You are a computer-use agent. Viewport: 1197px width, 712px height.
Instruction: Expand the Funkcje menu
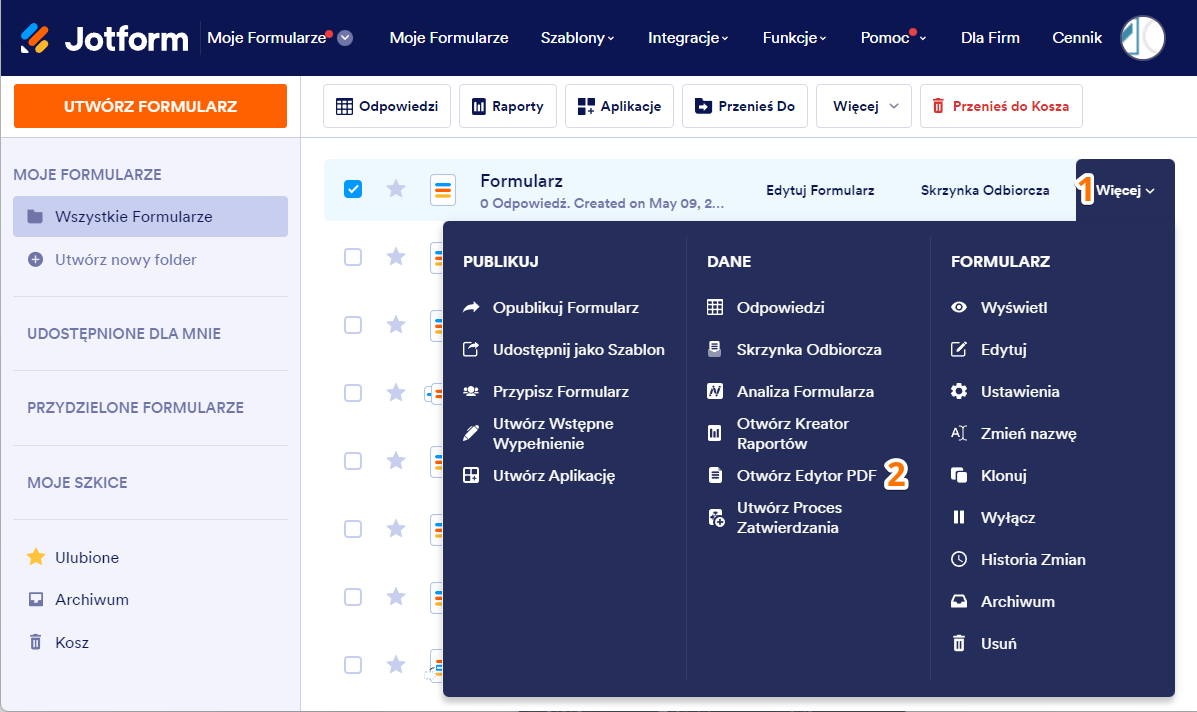pos(794,37)
